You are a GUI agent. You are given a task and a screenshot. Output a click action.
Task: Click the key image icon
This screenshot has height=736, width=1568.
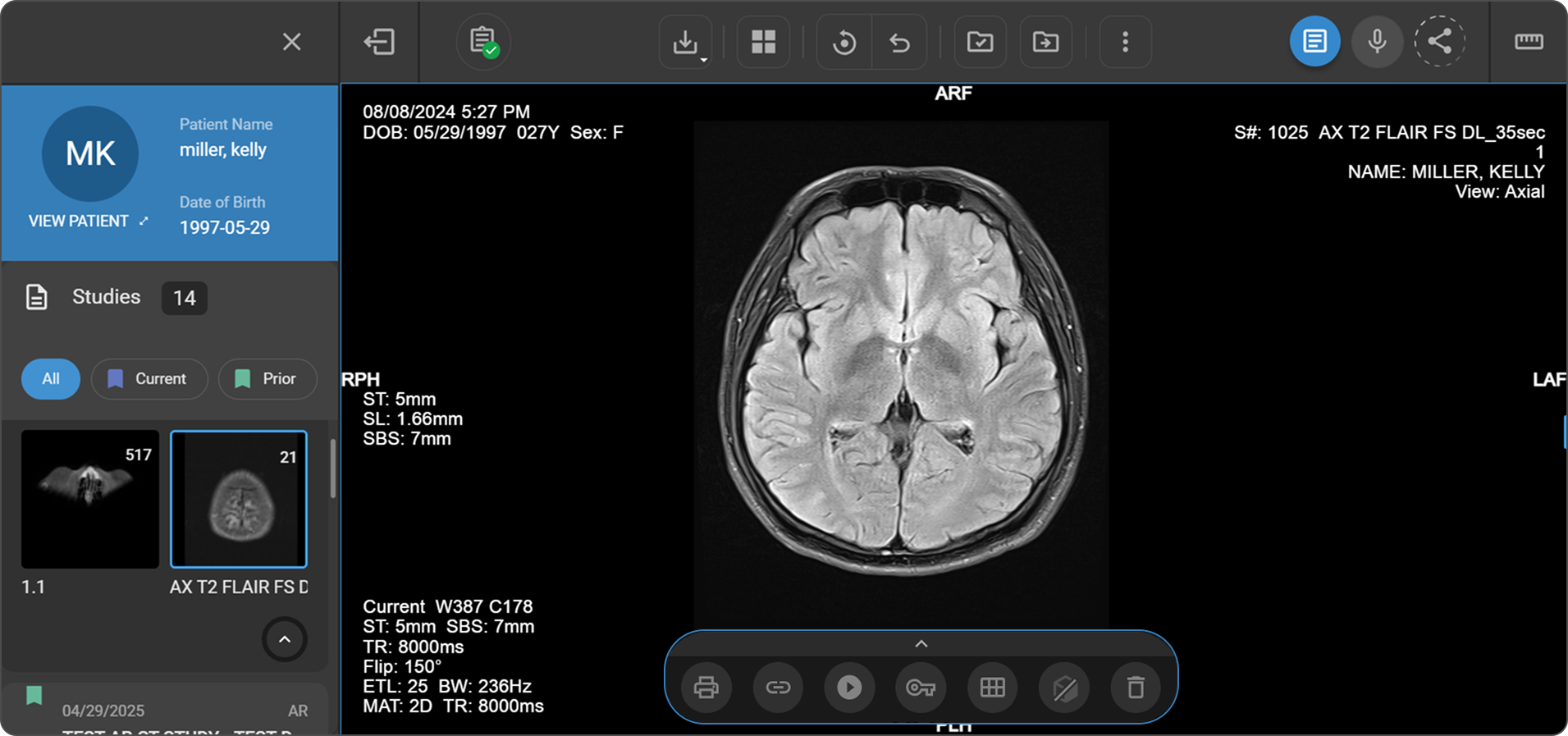pos(921,687)
